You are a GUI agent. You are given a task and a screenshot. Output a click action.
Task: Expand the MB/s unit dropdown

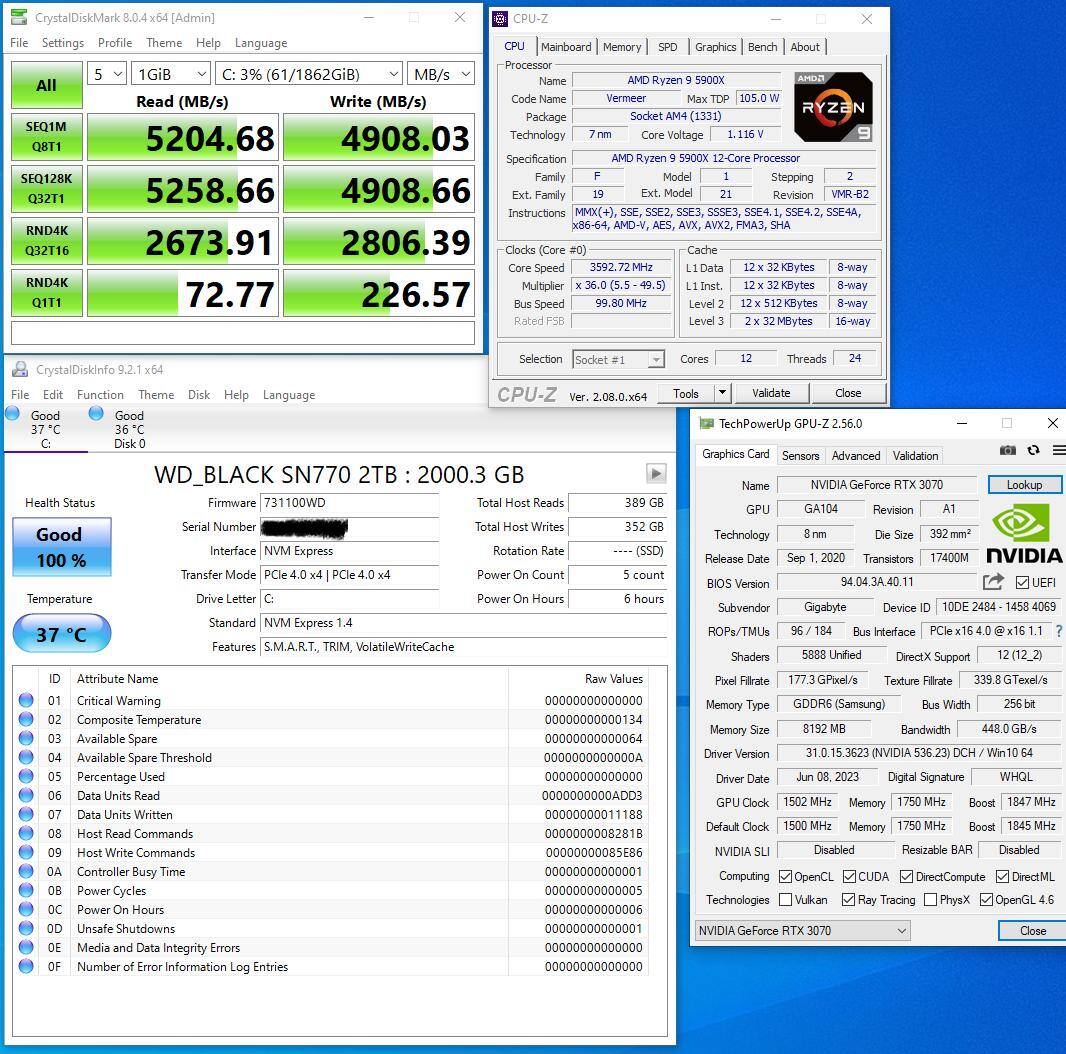(441, 74)
